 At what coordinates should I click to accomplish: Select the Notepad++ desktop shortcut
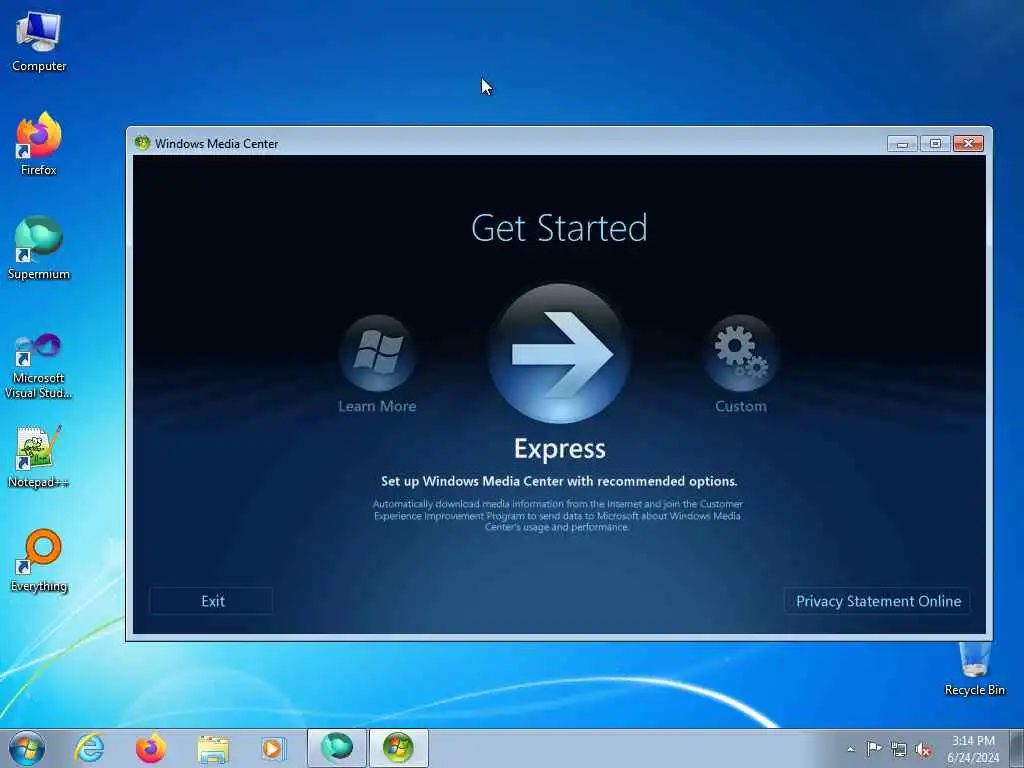point(39,456)
